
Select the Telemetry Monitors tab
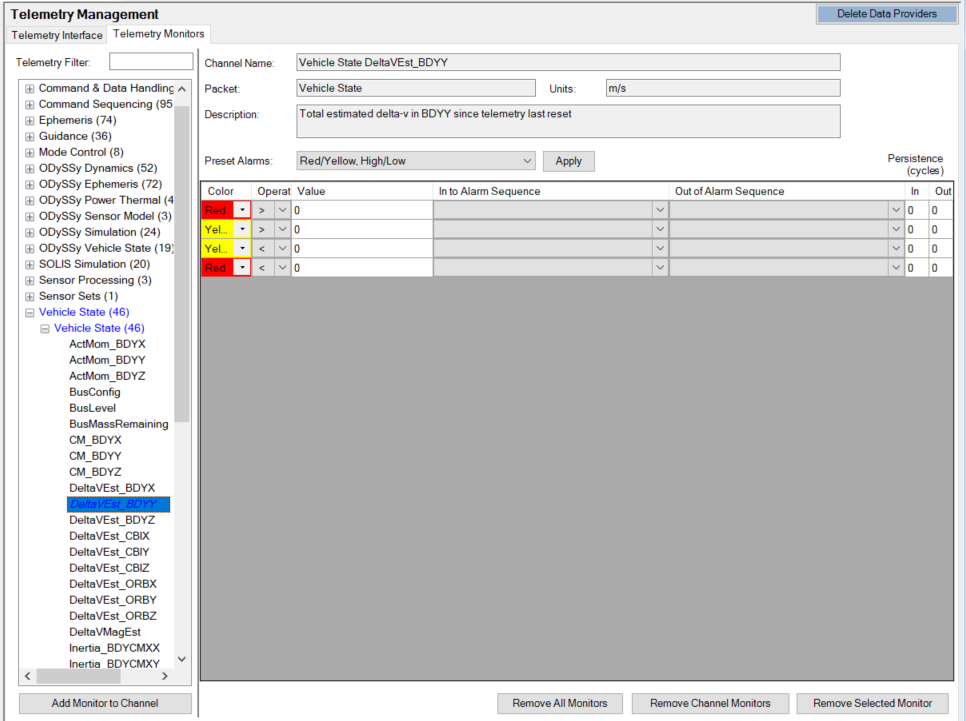point(159,34)
